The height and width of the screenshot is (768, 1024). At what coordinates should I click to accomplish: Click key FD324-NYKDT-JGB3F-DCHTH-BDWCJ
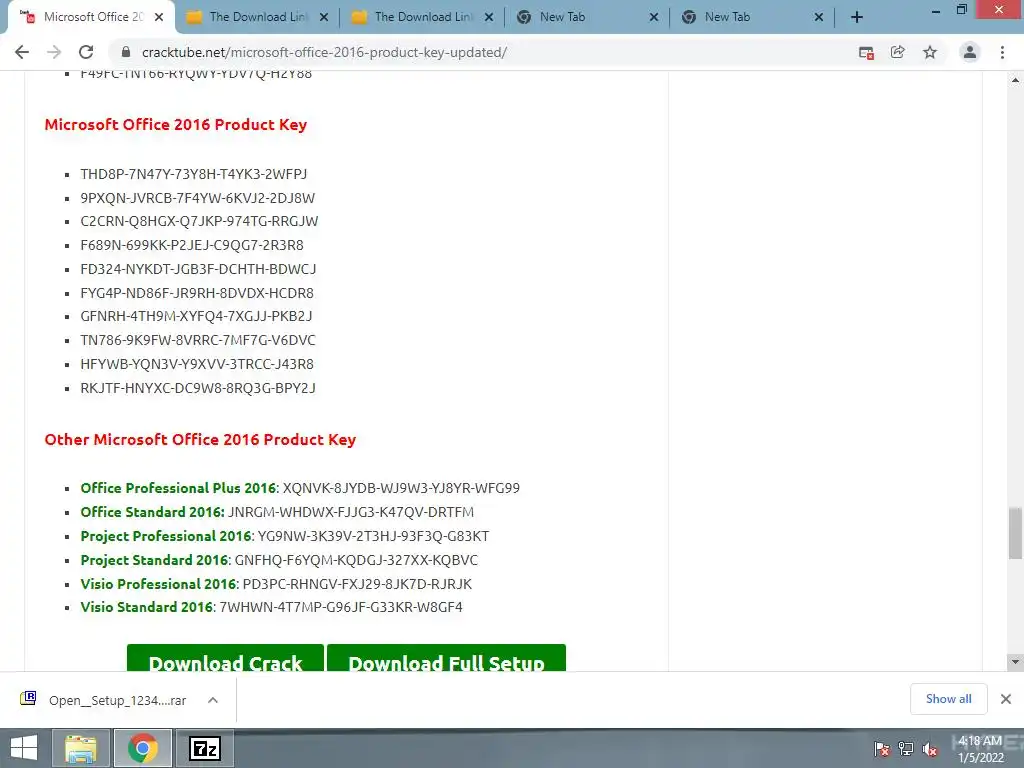click(x=198, y=269)
